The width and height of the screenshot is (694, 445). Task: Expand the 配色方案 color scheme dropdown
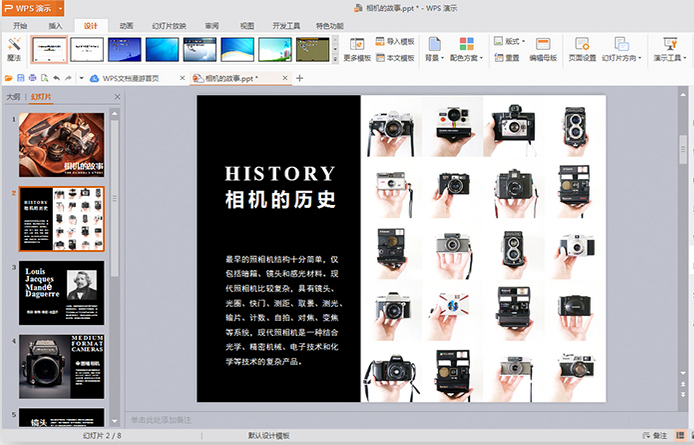[466, 48]
